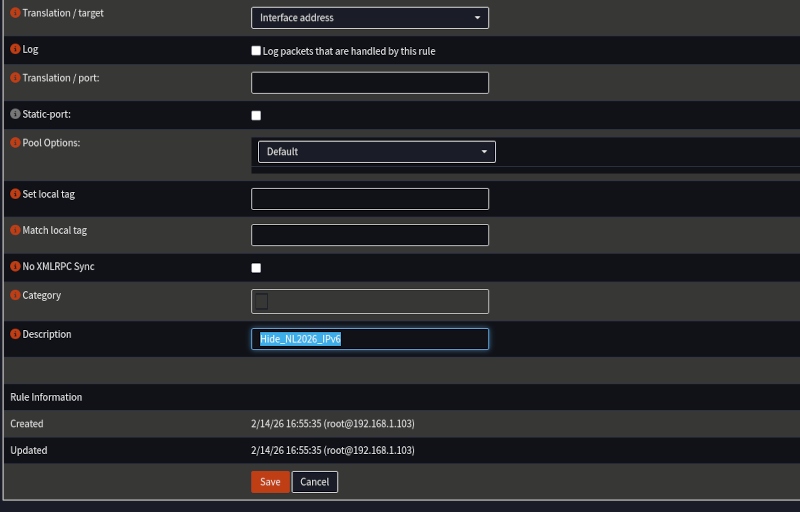Expand the Pool Options Default dropdown
This screenshot has height=512, width=800.
376,152
